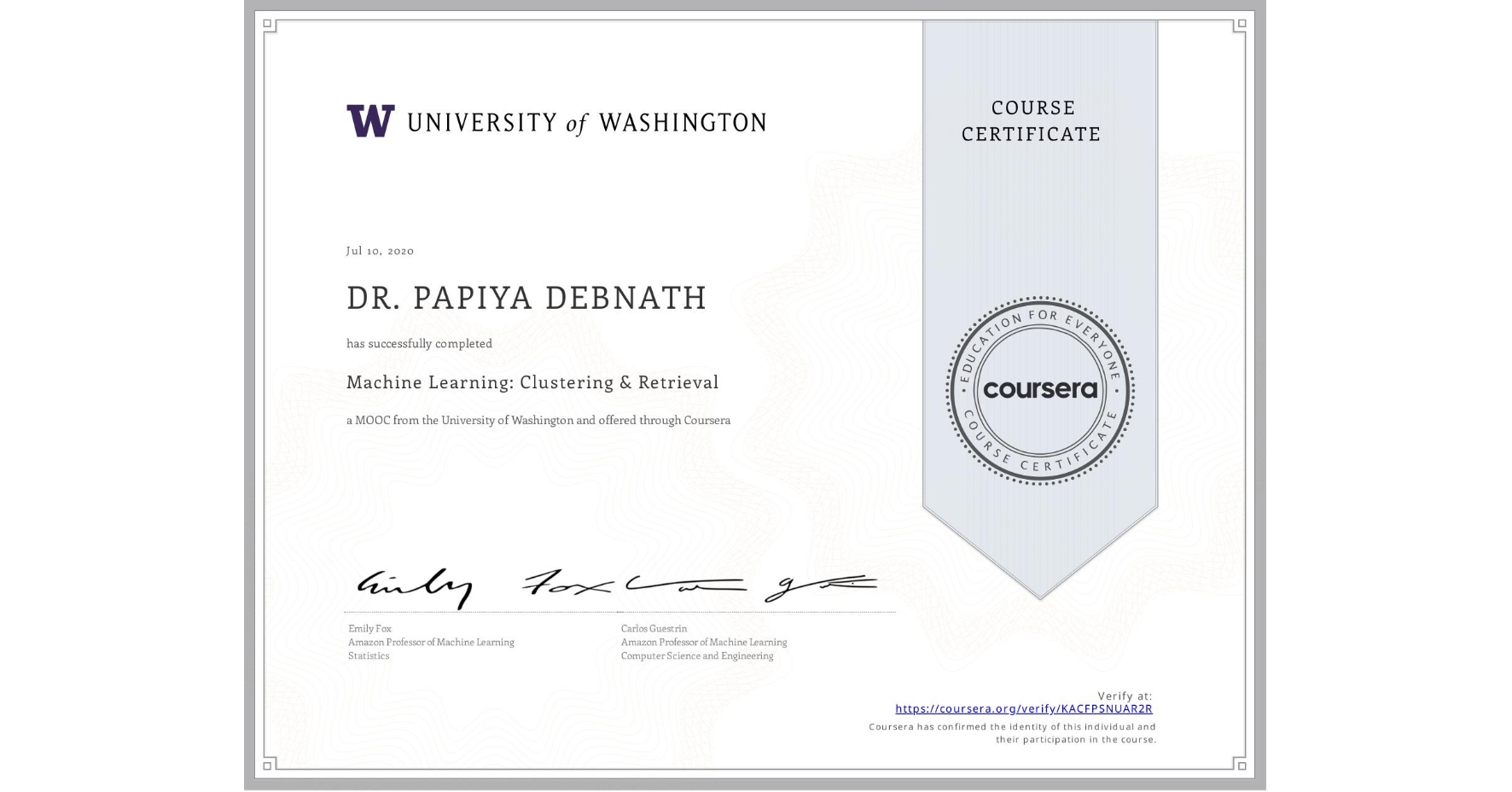Expand details under Carlos Guestrin's signature
Screen dimensions: 1512x792
point(703,642)
